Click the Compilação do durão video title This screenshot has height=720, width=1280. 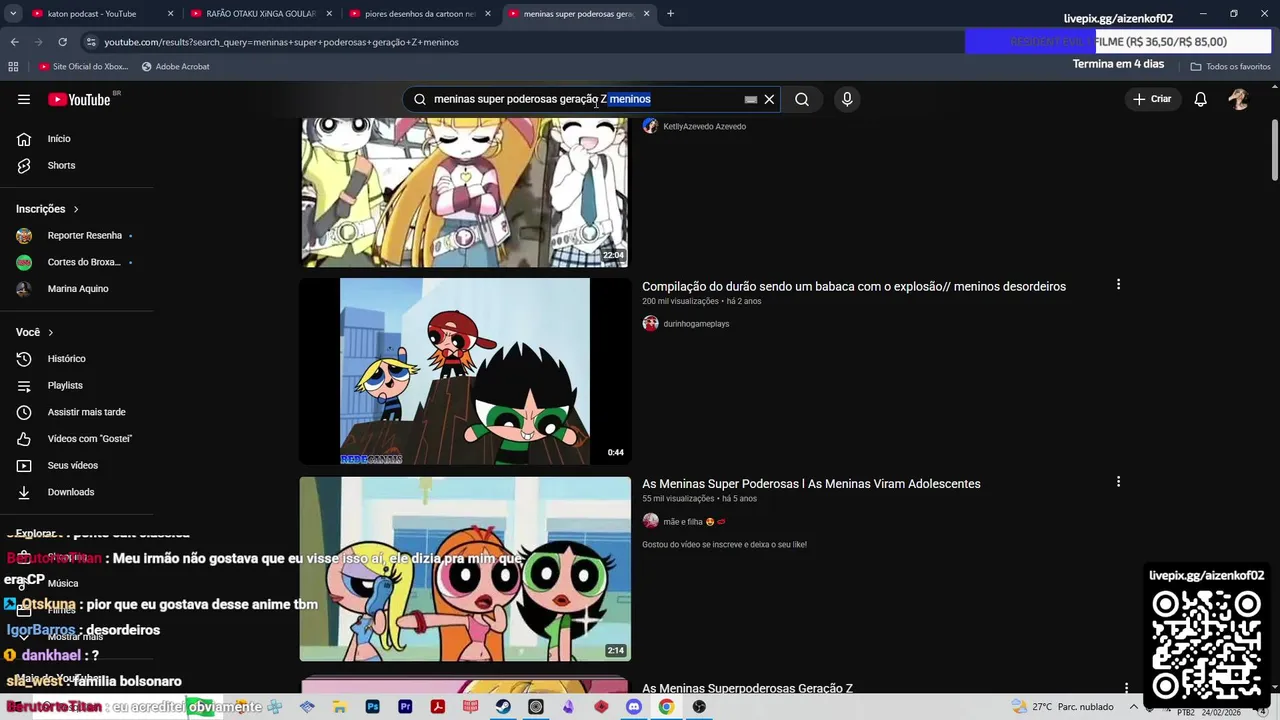pos(854,286)
